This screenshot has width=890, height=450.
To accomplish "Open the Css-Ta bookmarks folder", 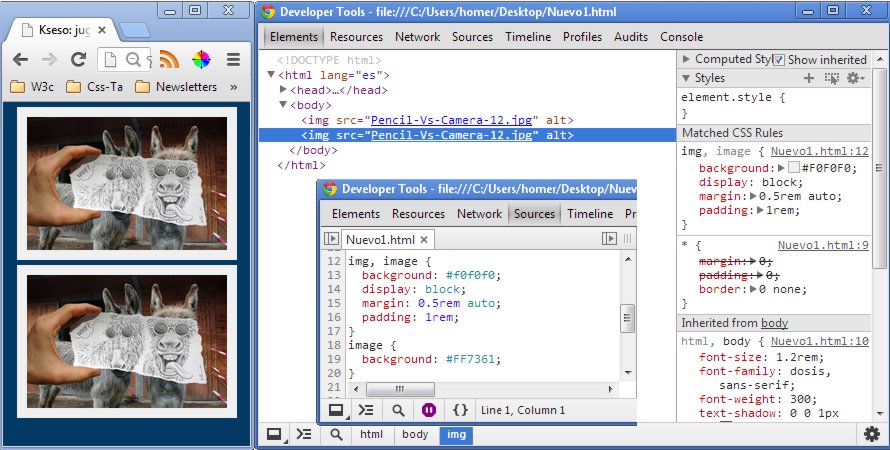I will (94, 87).
